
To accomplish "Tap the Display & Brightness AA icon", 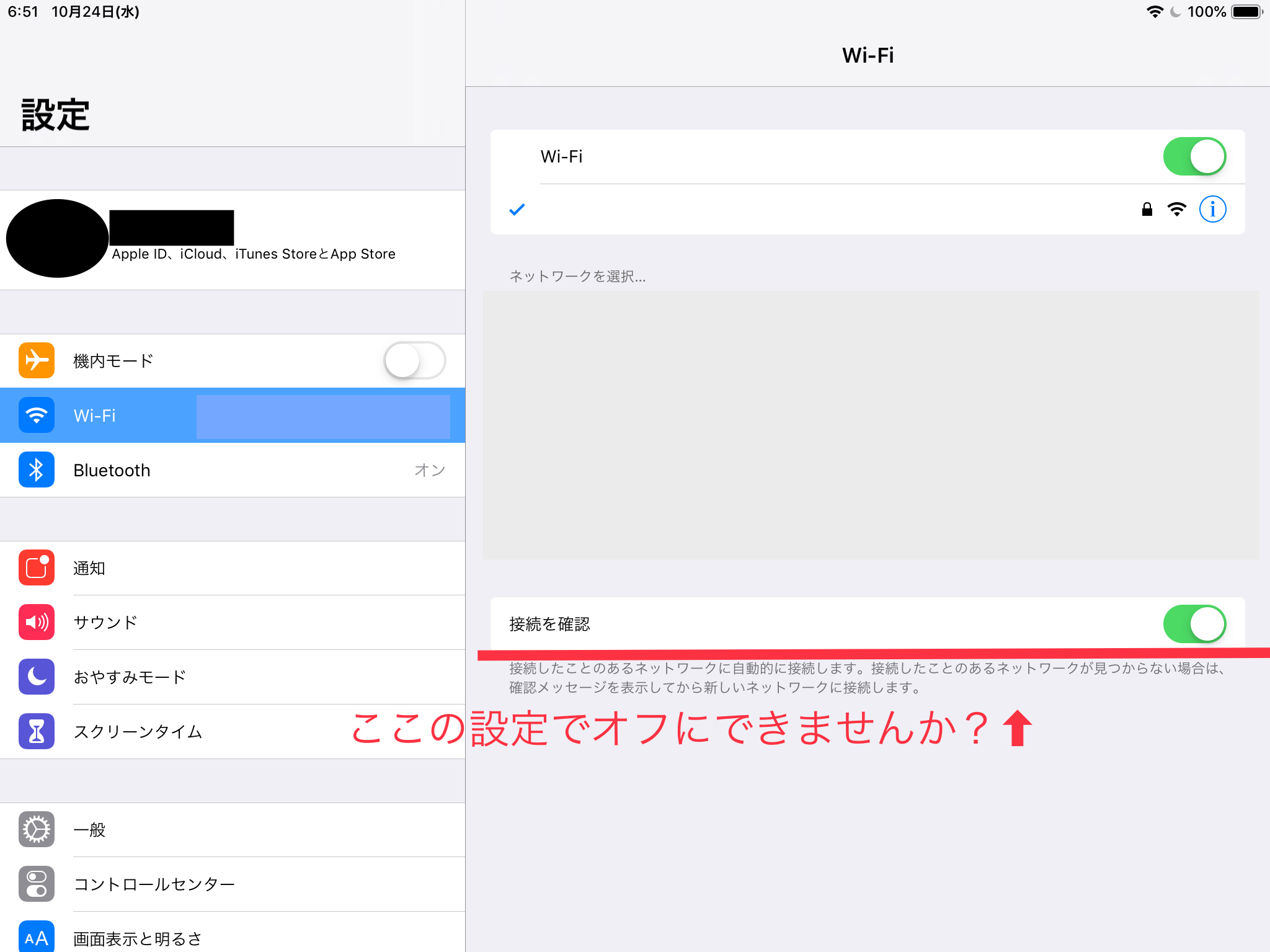I will coord(37,937).
